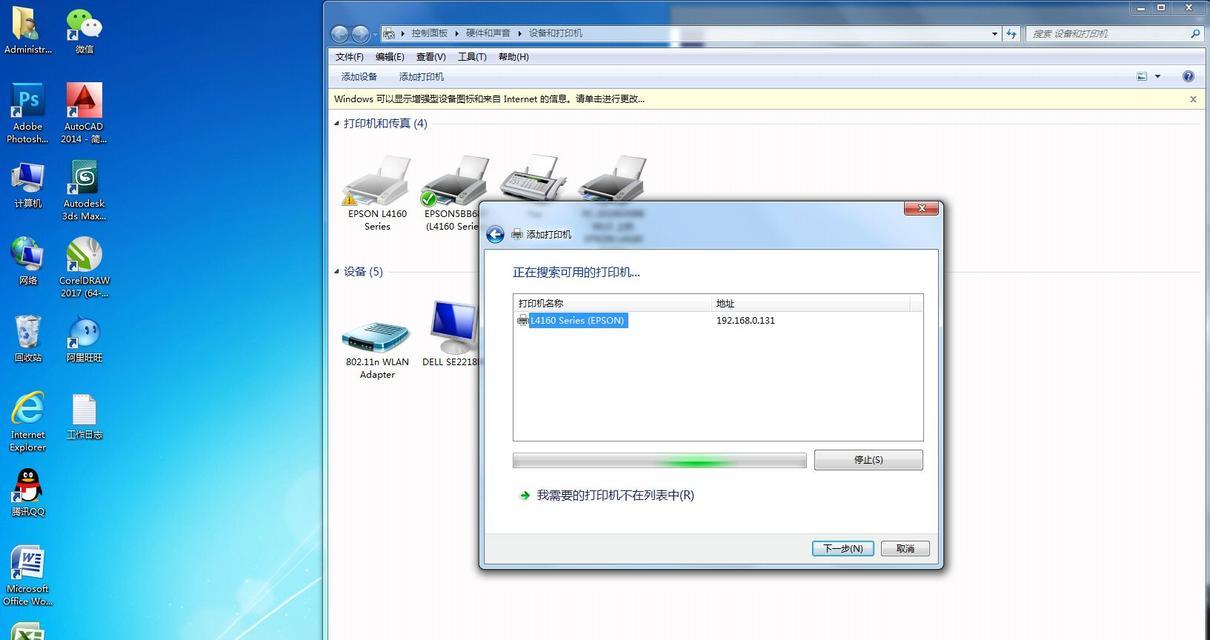
Task: Refresh the address bar location
Action: click(x=1013, y=33)
